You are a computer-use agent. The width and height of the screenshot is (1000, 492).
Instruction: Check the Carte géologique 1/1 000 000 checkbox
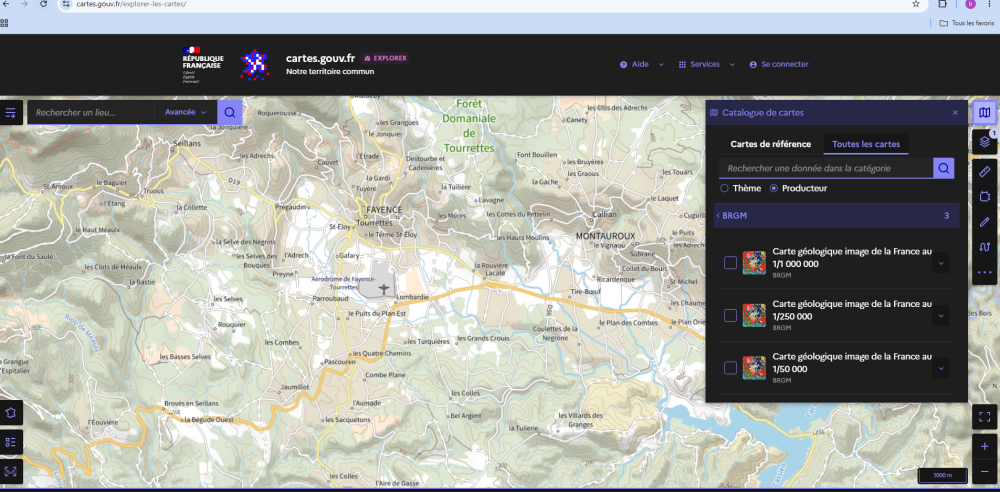point(730,263)
